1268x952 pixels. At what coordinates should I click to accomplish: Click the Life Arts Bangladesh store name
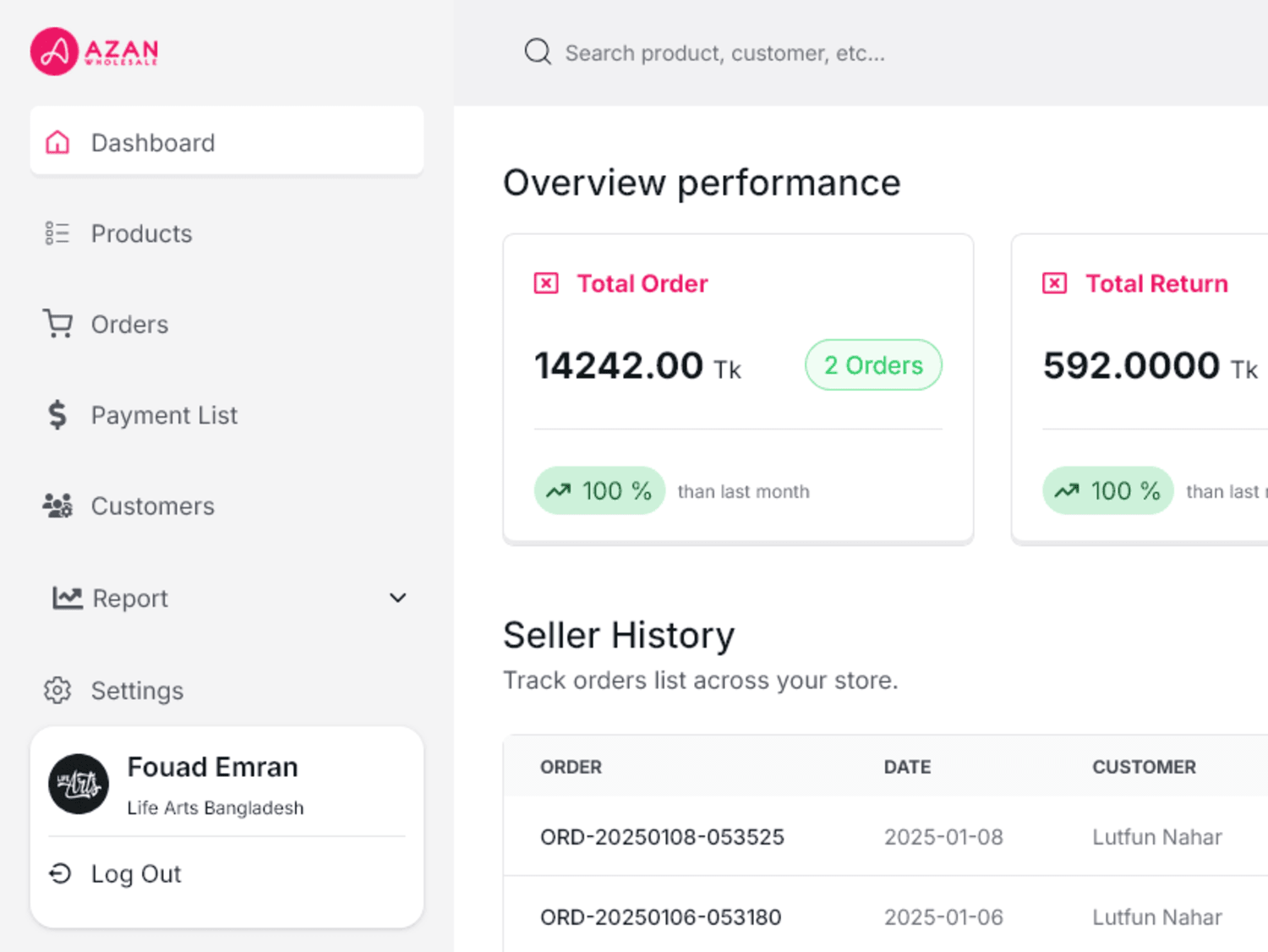click(215, 807)
